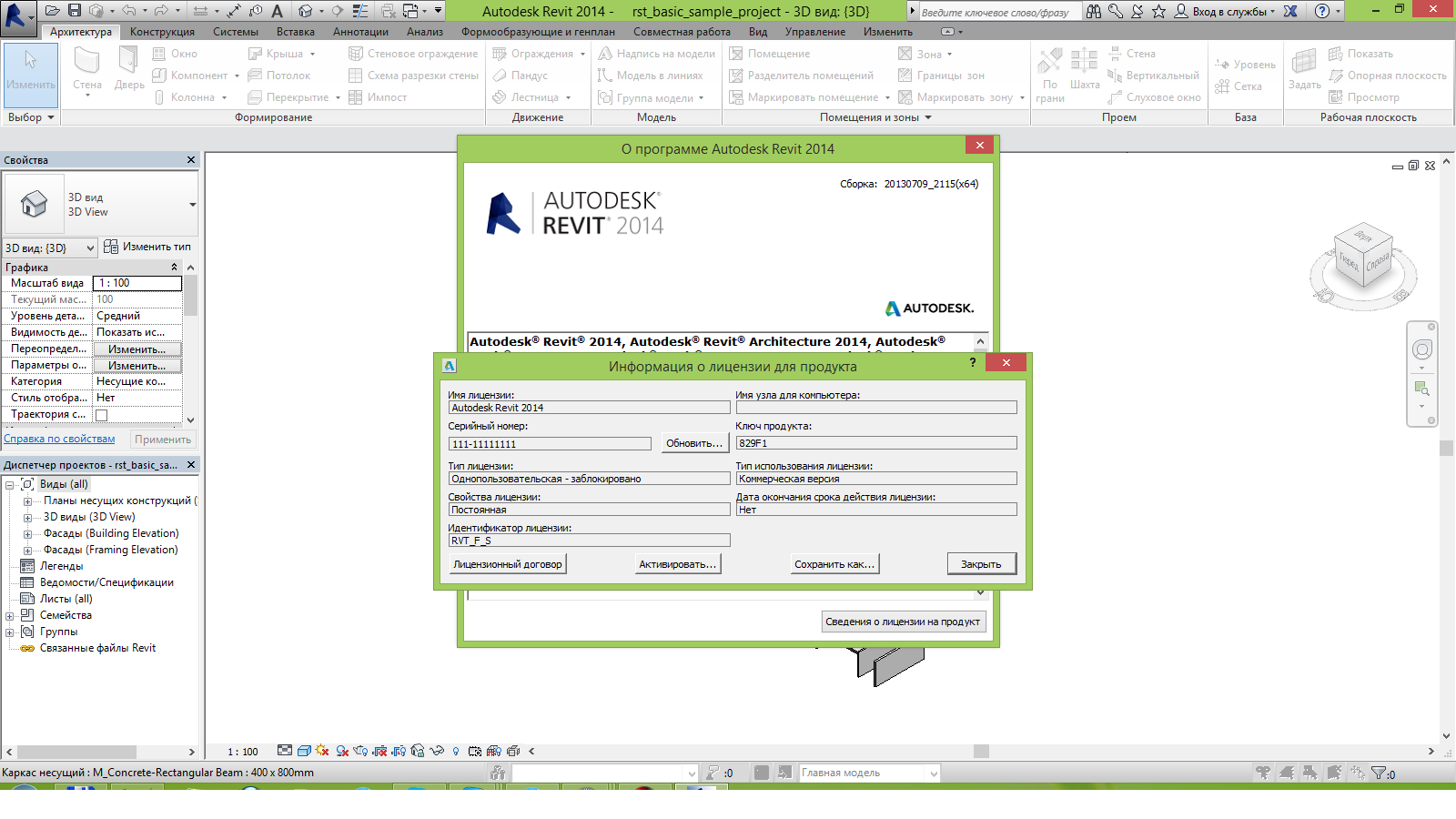Click the filter icon in status bar
This screenshot has width=1456, height=819.
tap(1380, 773)
